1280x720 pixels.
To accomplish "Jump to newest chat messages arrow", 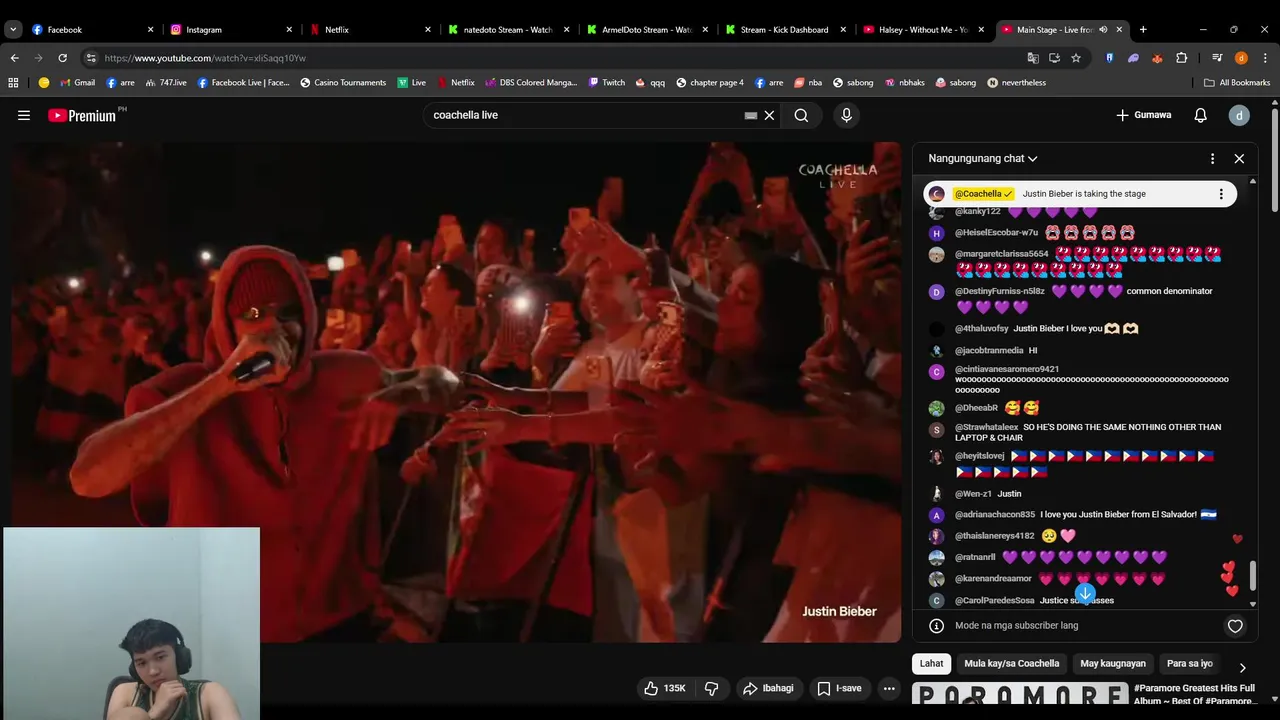I will point(1085,593).
